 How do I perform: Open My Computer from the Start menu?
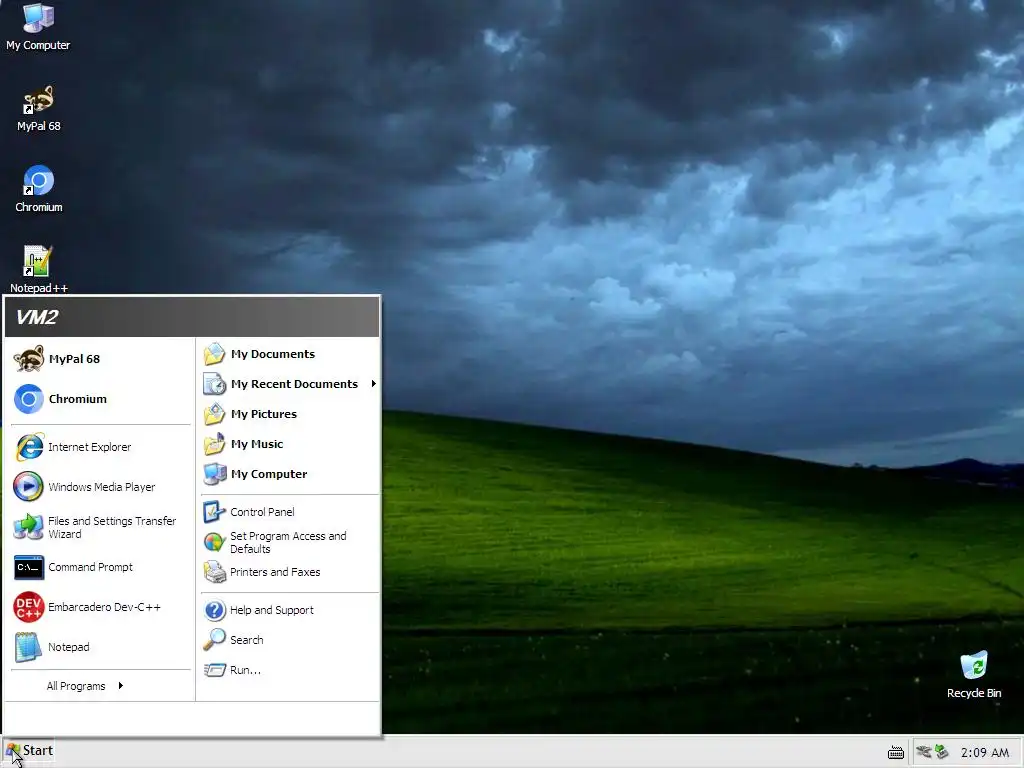289,474
